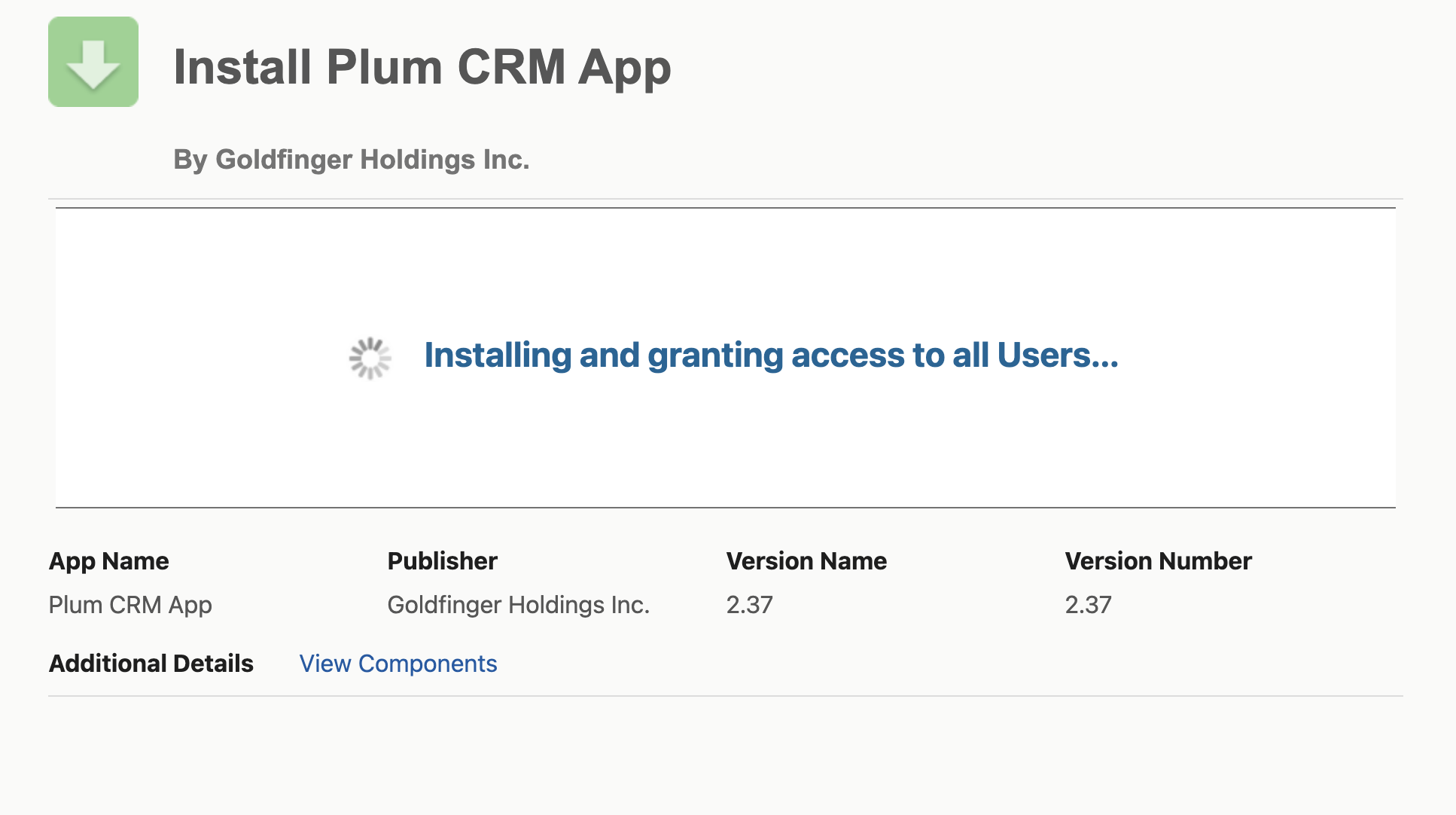The width and height of the screenshot is (1456, 815).
Task: Click the loading spinner icon
Action: click(370, 359)
